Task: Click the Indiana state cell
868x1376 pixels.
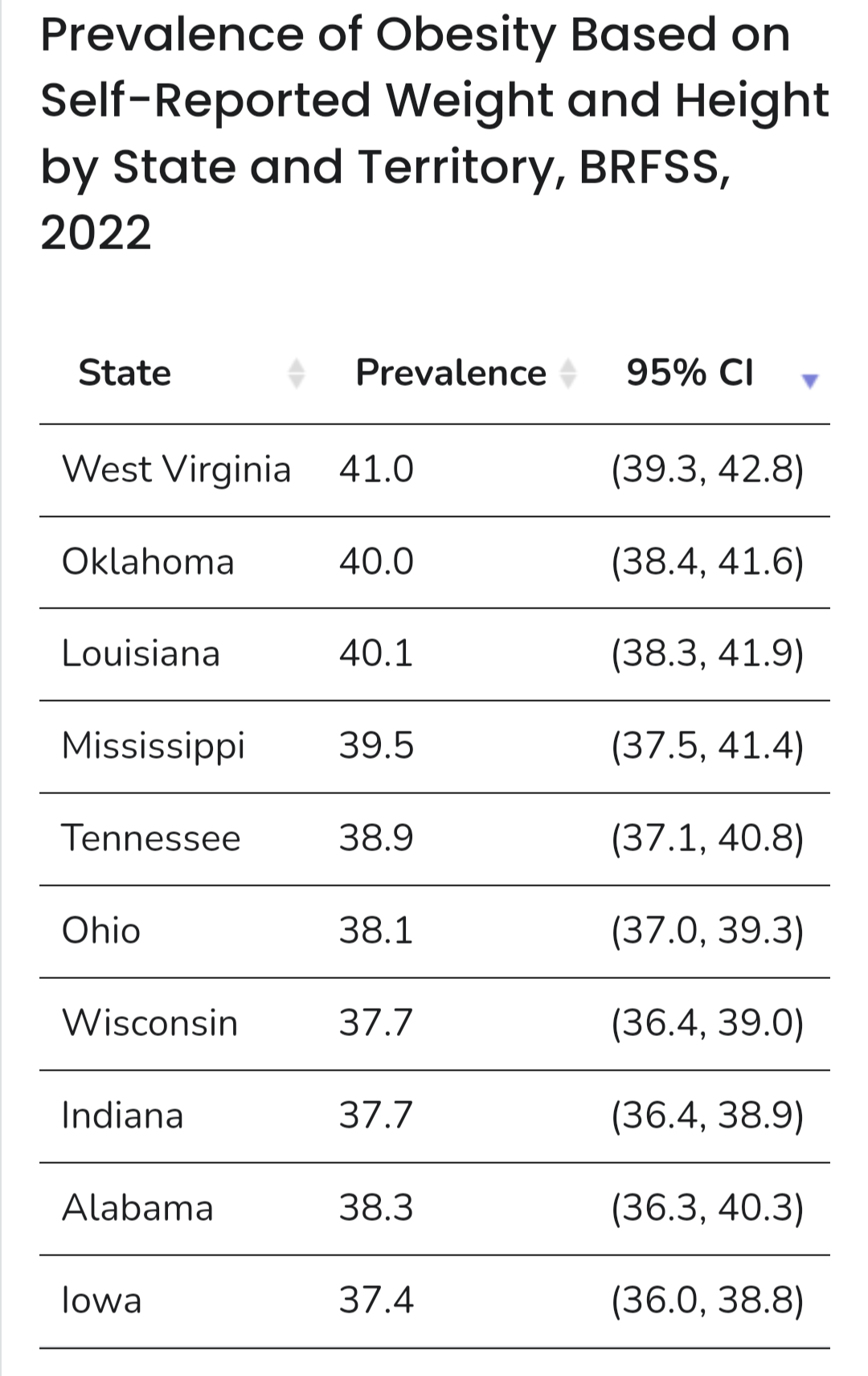Action: (123, 1116)
